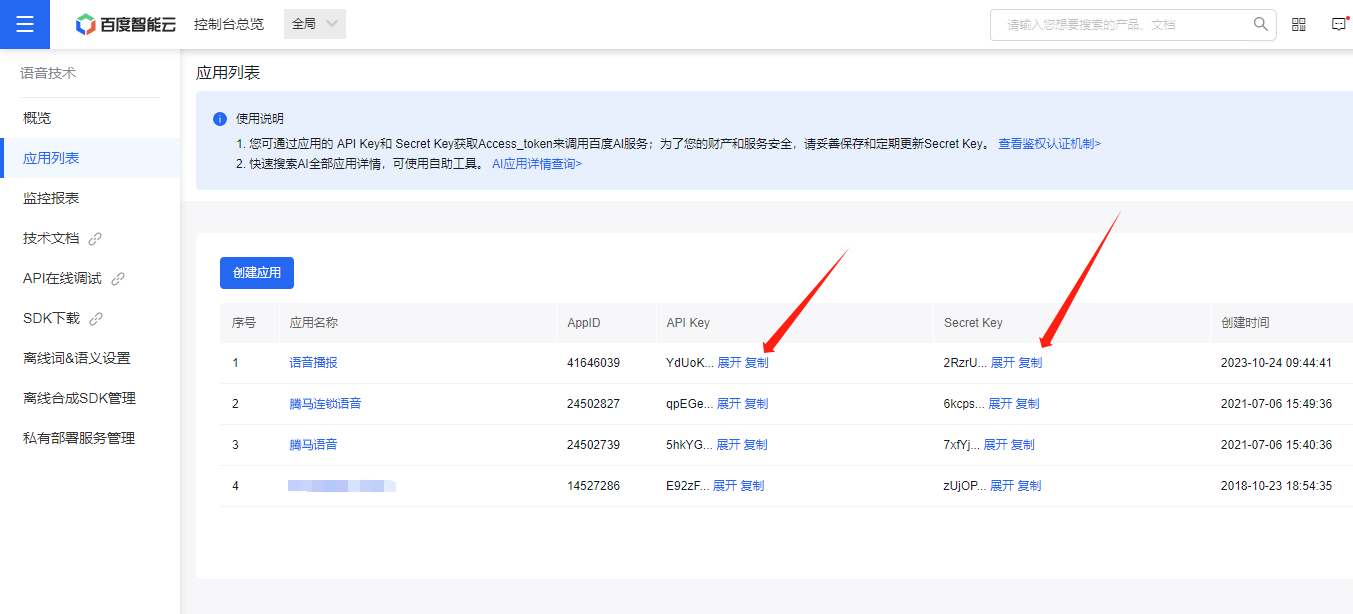1353x614 pixels.
Task: Expand the Secret Key for 腾马语音
Action: (x=996, y=445)
